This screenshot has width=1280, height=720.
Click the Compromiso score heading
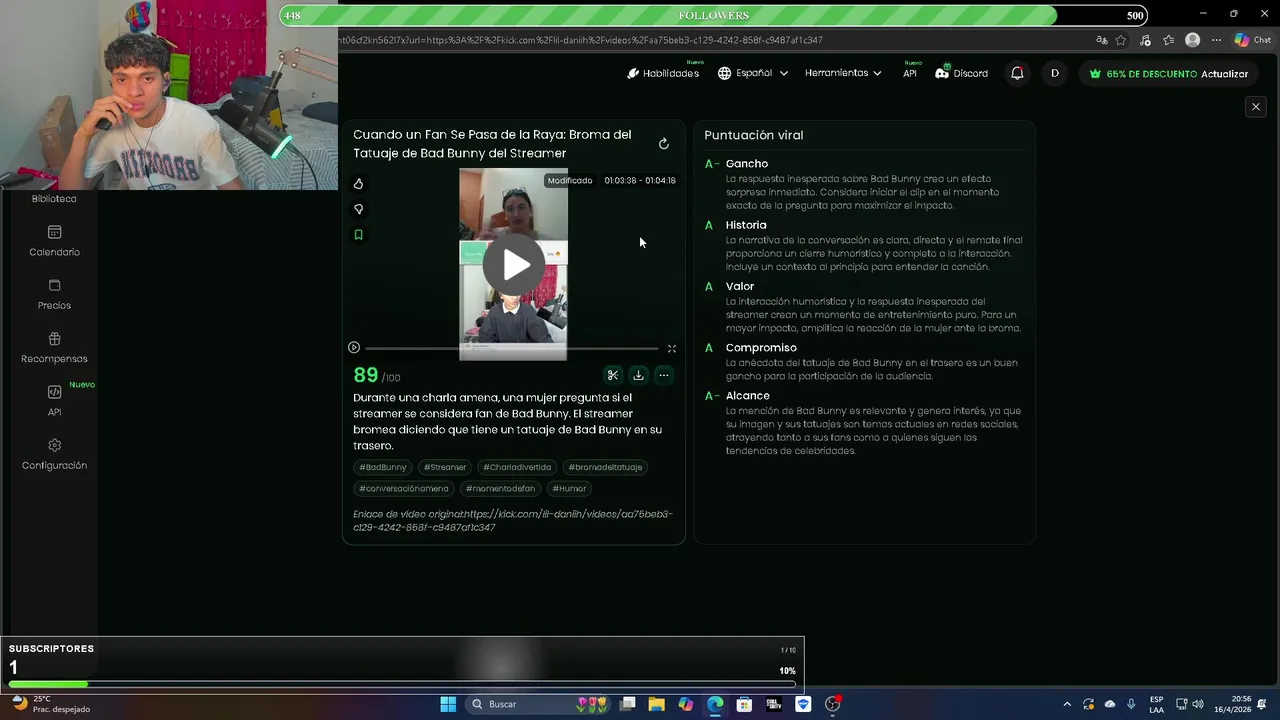pyautogui.click(x=761, y=348)
